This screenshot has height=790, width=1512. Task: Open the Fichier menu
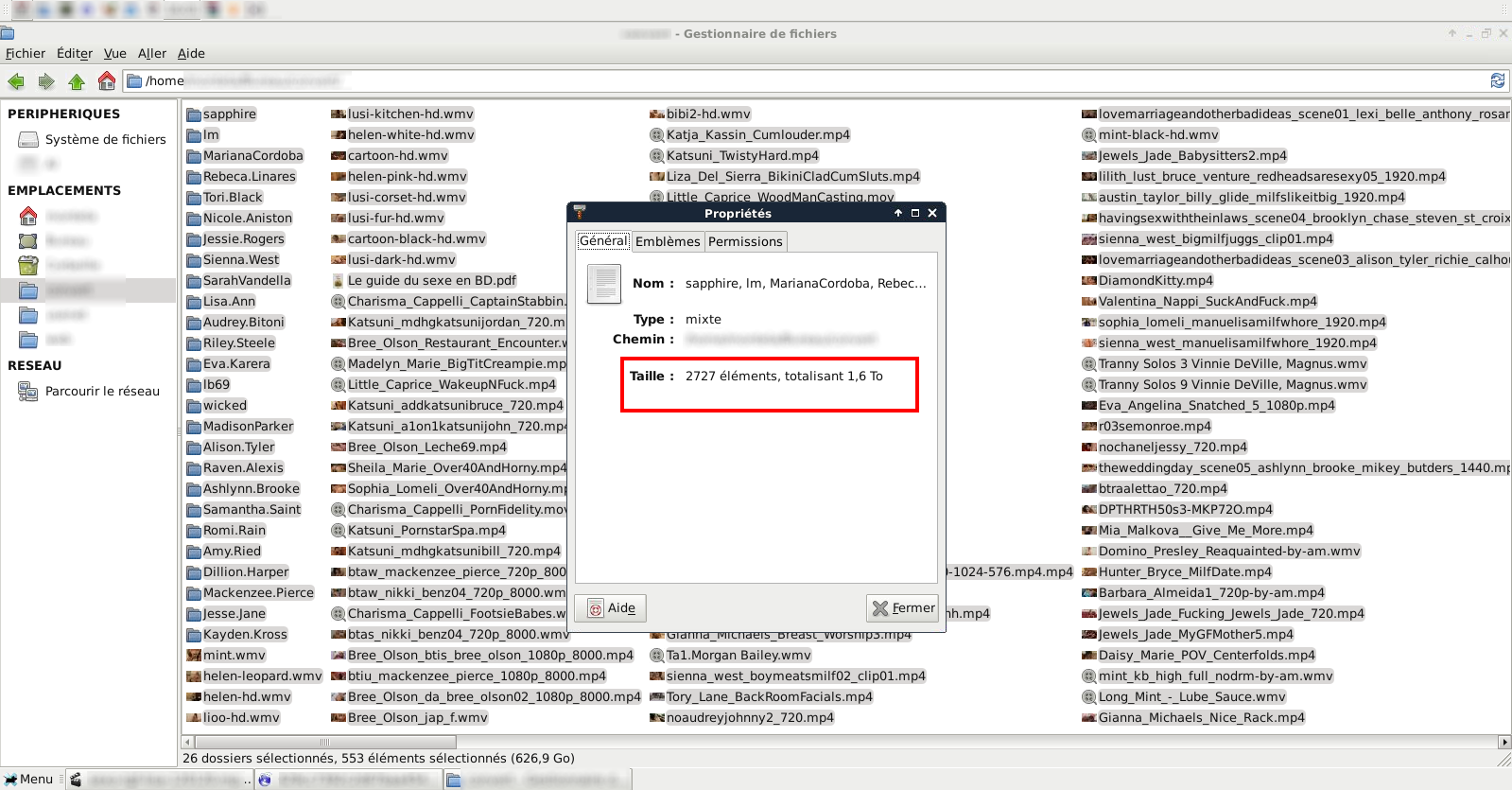[26, 54]
